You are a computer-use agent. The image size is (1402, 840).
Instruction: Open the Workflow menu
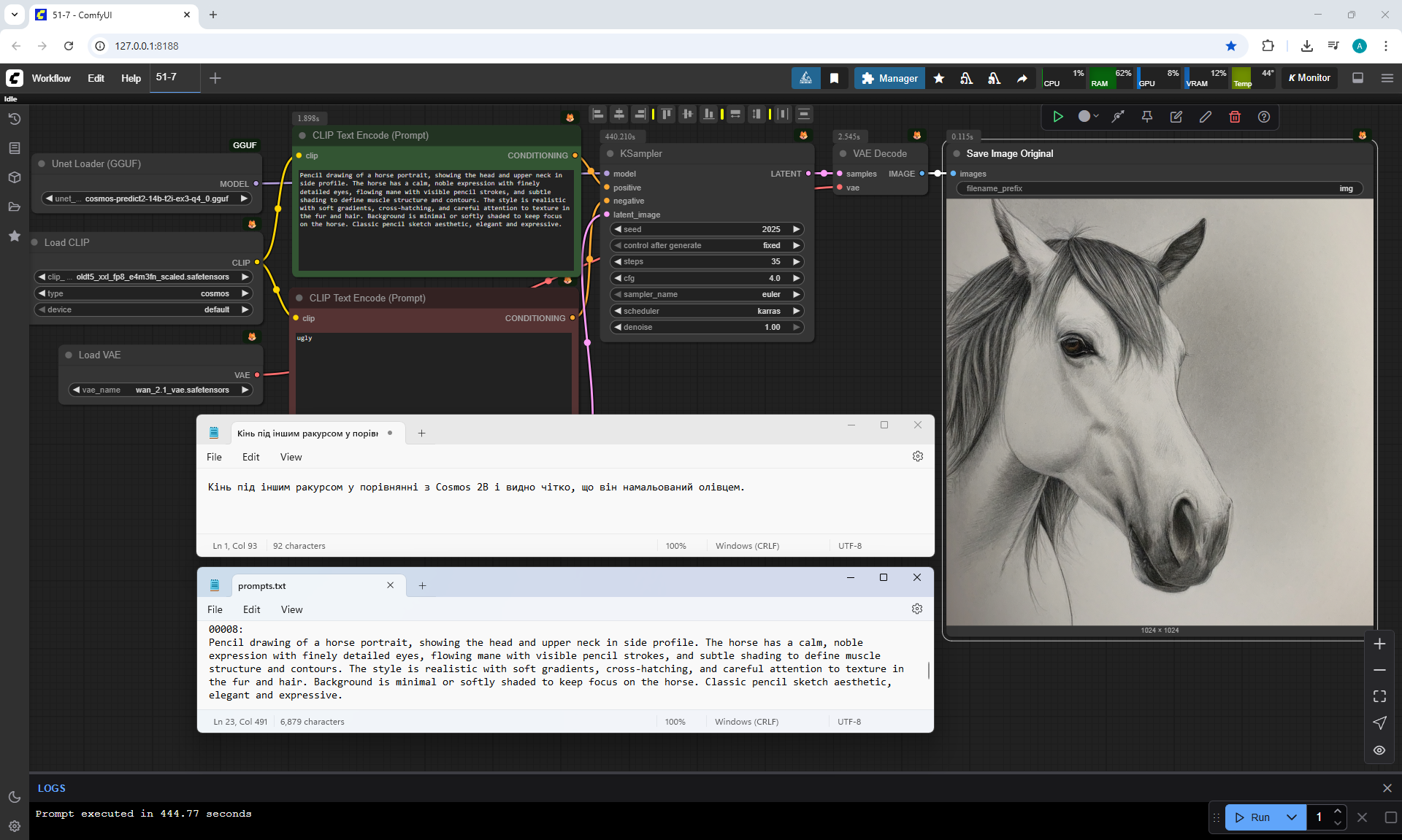coord(51,78)
